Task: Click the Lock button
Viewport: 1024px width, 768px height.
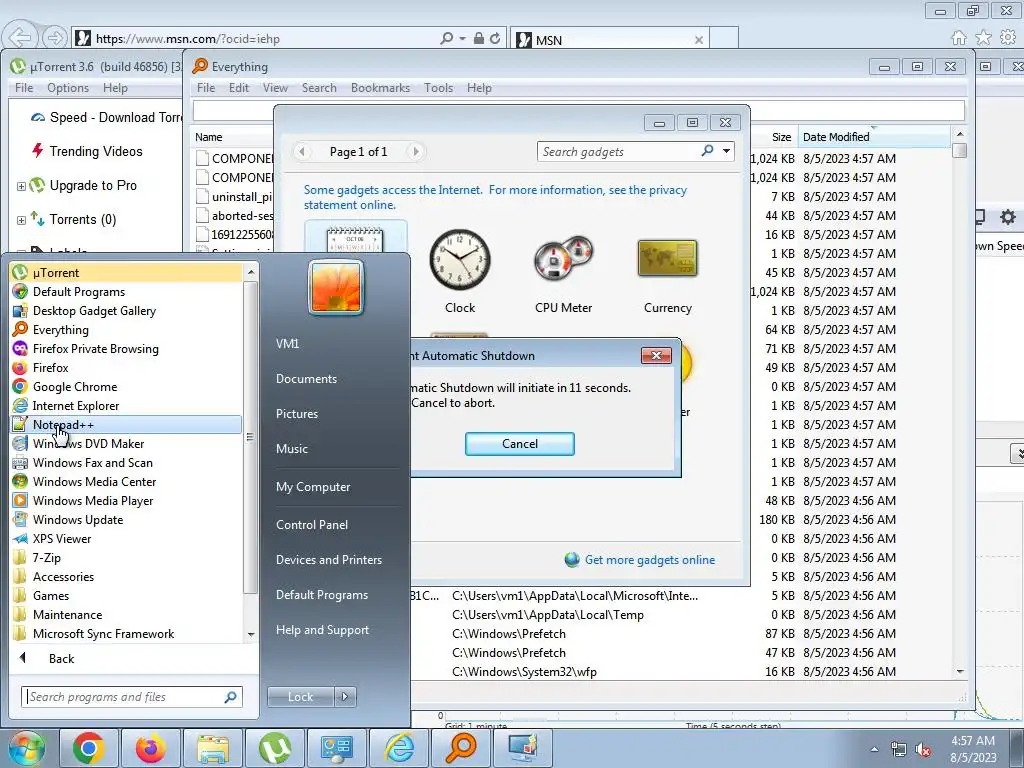Action: (x=300, y=697)
